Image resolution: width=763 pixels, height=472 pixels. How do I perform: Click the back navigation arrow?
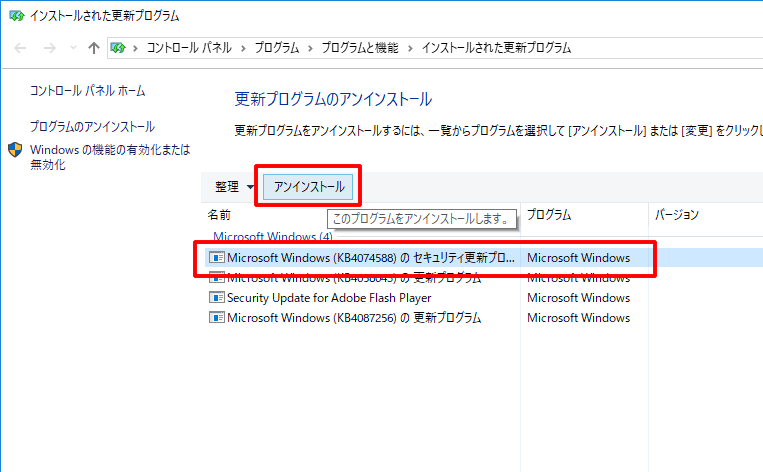pyautogui.click(x=19, y=48)
